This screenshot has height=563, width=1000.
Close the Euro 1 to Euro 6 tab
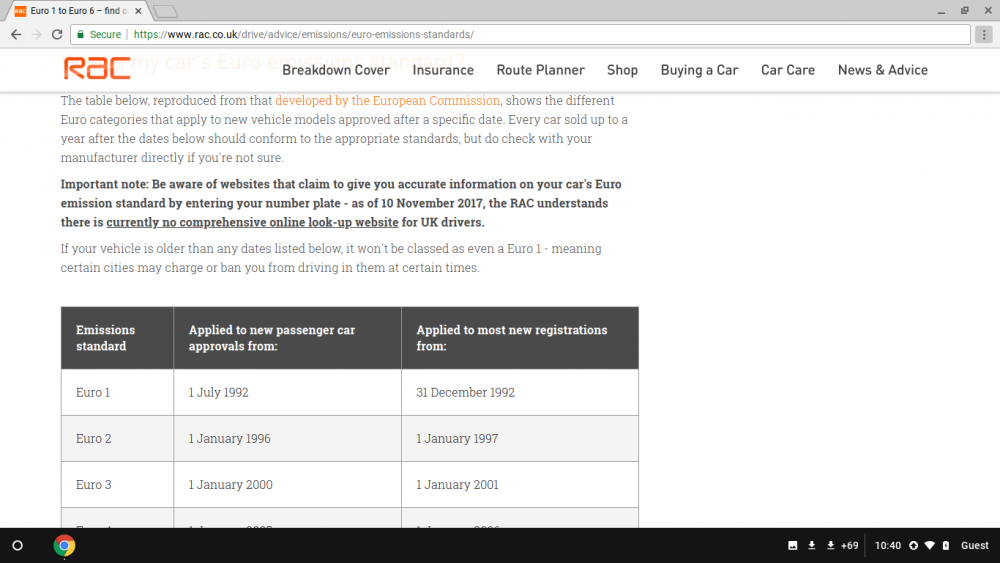coord(138,11)
